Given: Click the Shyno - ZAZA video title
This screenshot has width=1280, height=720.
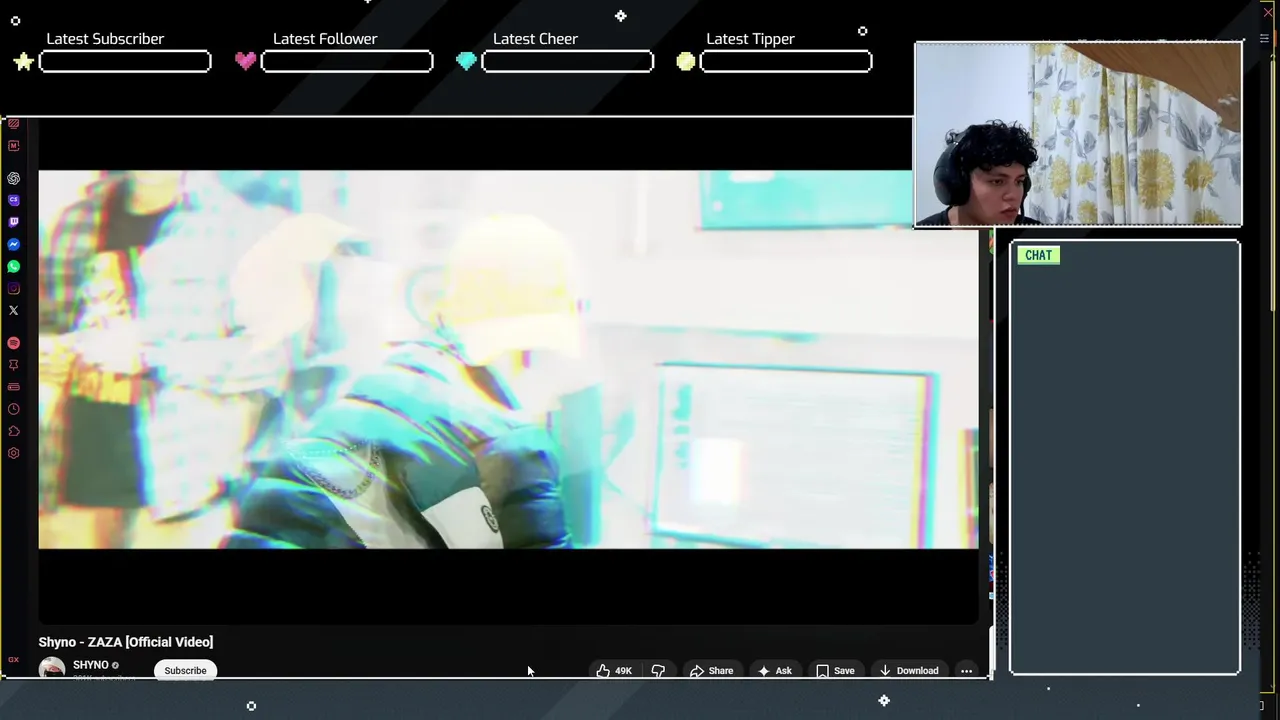Looking at the screenshot, I should (x=126, y=642).
